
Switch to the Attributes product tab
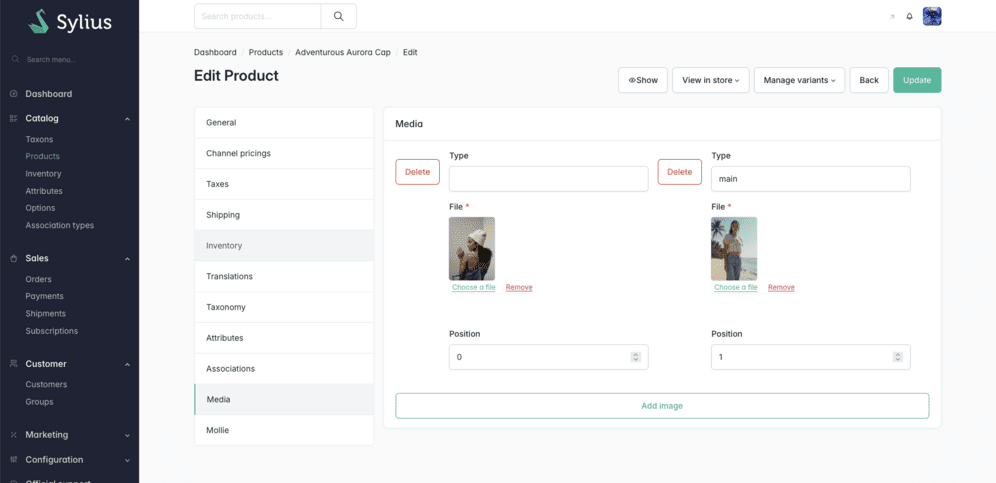284,338
